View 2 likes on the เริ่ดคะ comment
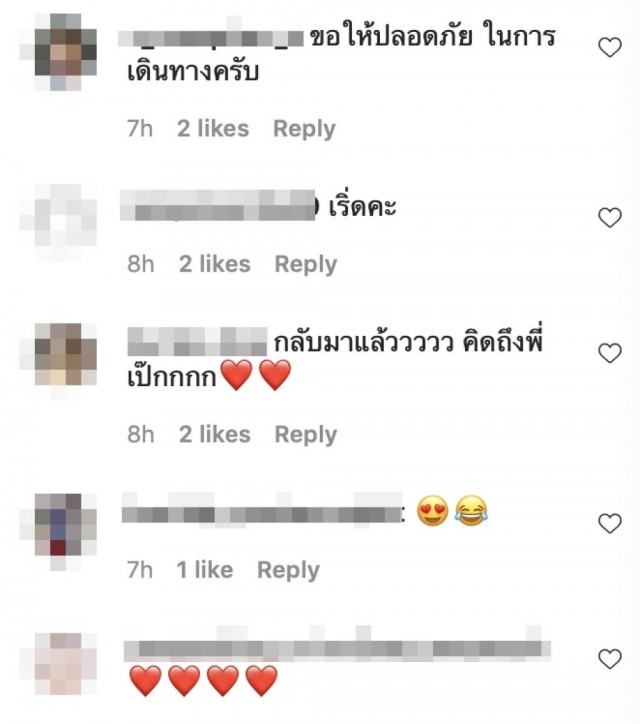 [215, 264]
